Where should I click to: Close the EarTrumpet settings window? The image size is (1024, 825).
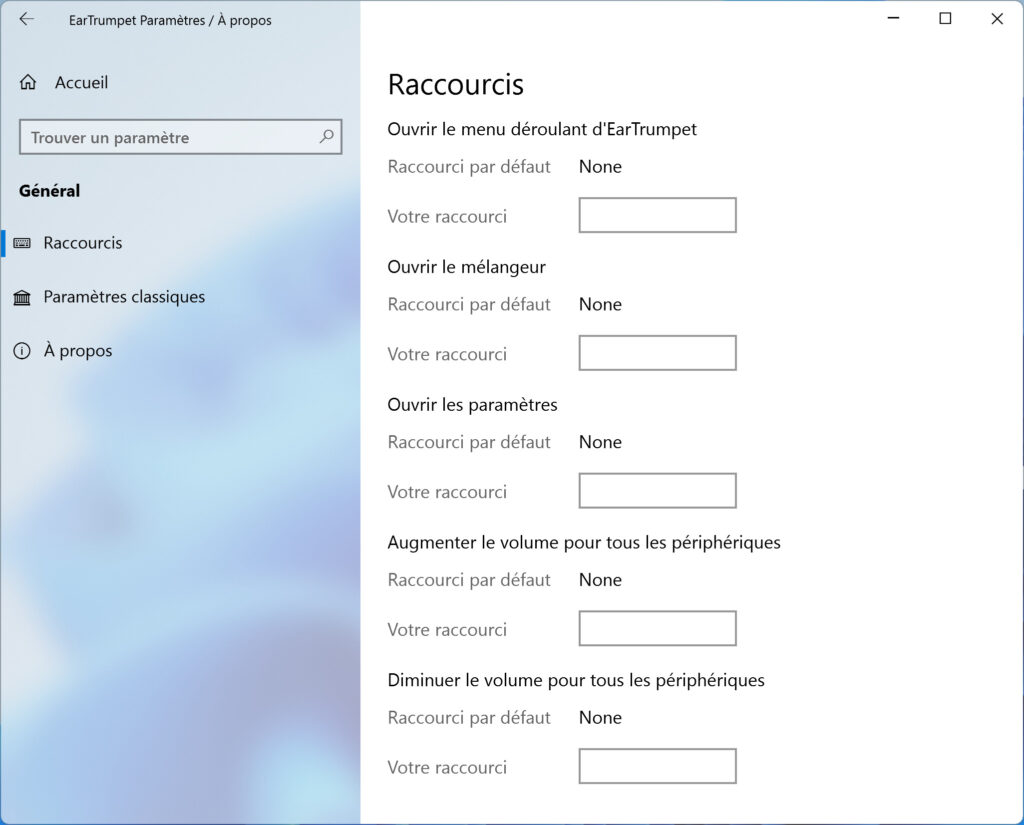997,18
